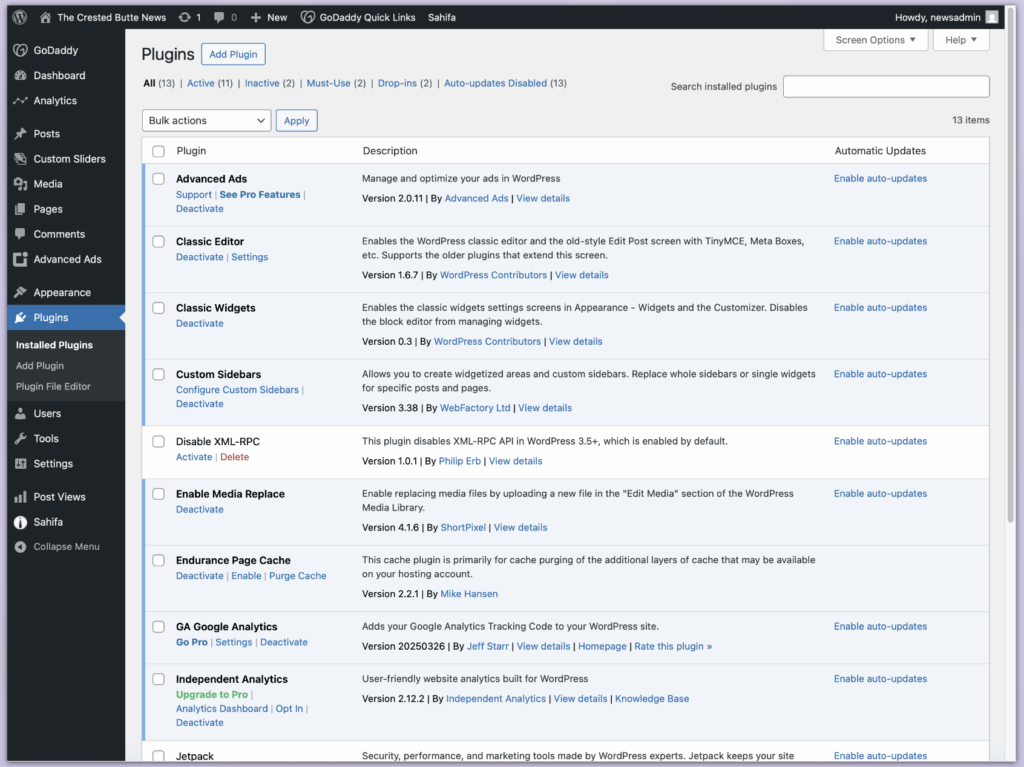Click the comments bubble icon in admin bar
The image size is (1024, 767).
220,17
